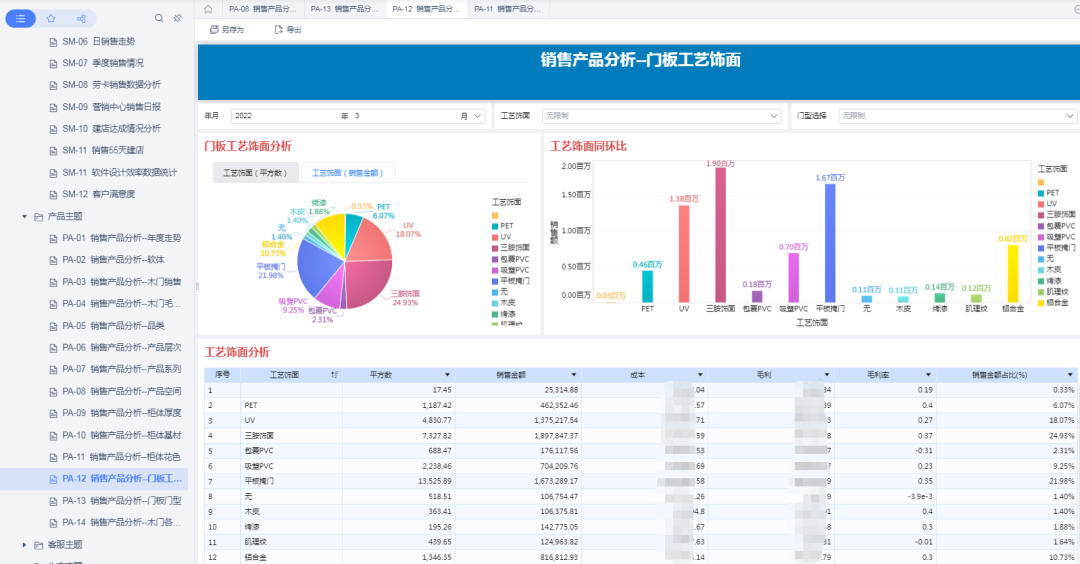
Task: Open the favorites star view
Action: pos(51,18)
